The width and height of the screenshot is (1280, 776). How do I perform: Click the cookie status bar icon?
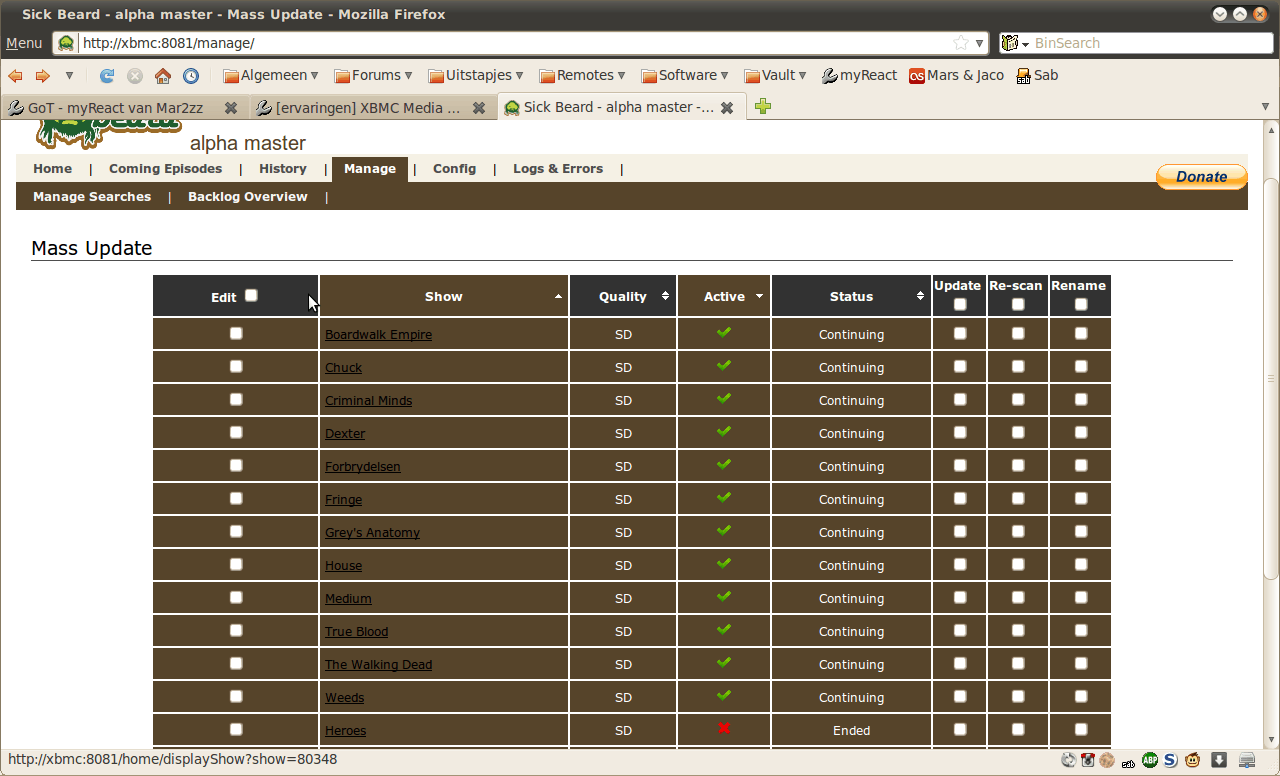[1107, 760]
